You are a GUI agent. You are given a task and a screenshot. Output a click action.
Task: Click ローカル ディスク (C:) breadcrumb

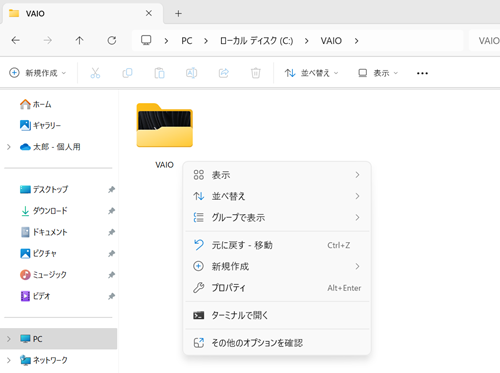pyautogui.click(x=256, y=41)
